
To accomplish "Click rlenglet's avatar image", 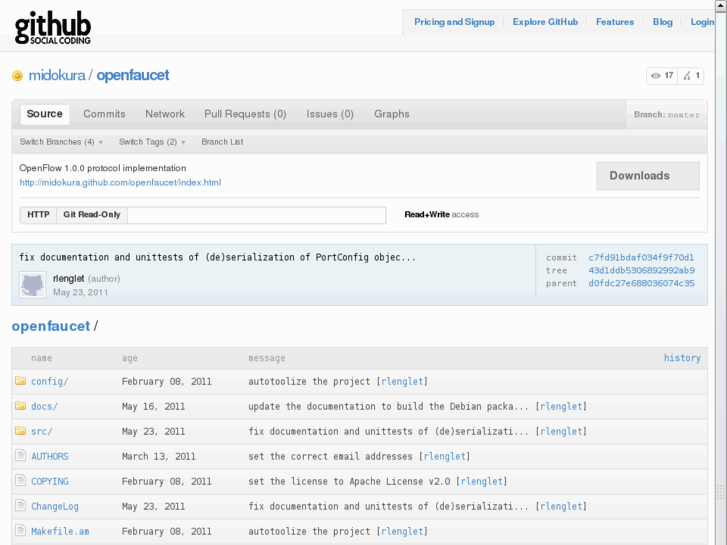I will 32,285.
